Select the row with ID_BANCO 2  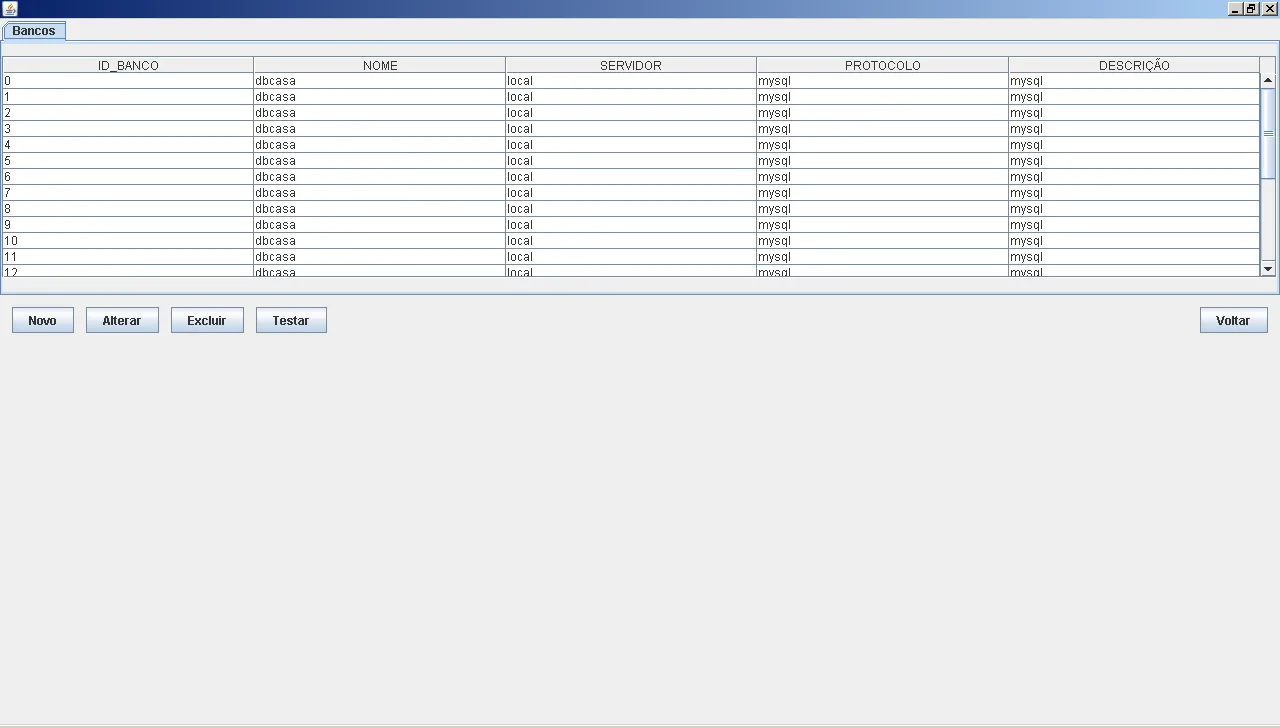[x=631, y=113]
